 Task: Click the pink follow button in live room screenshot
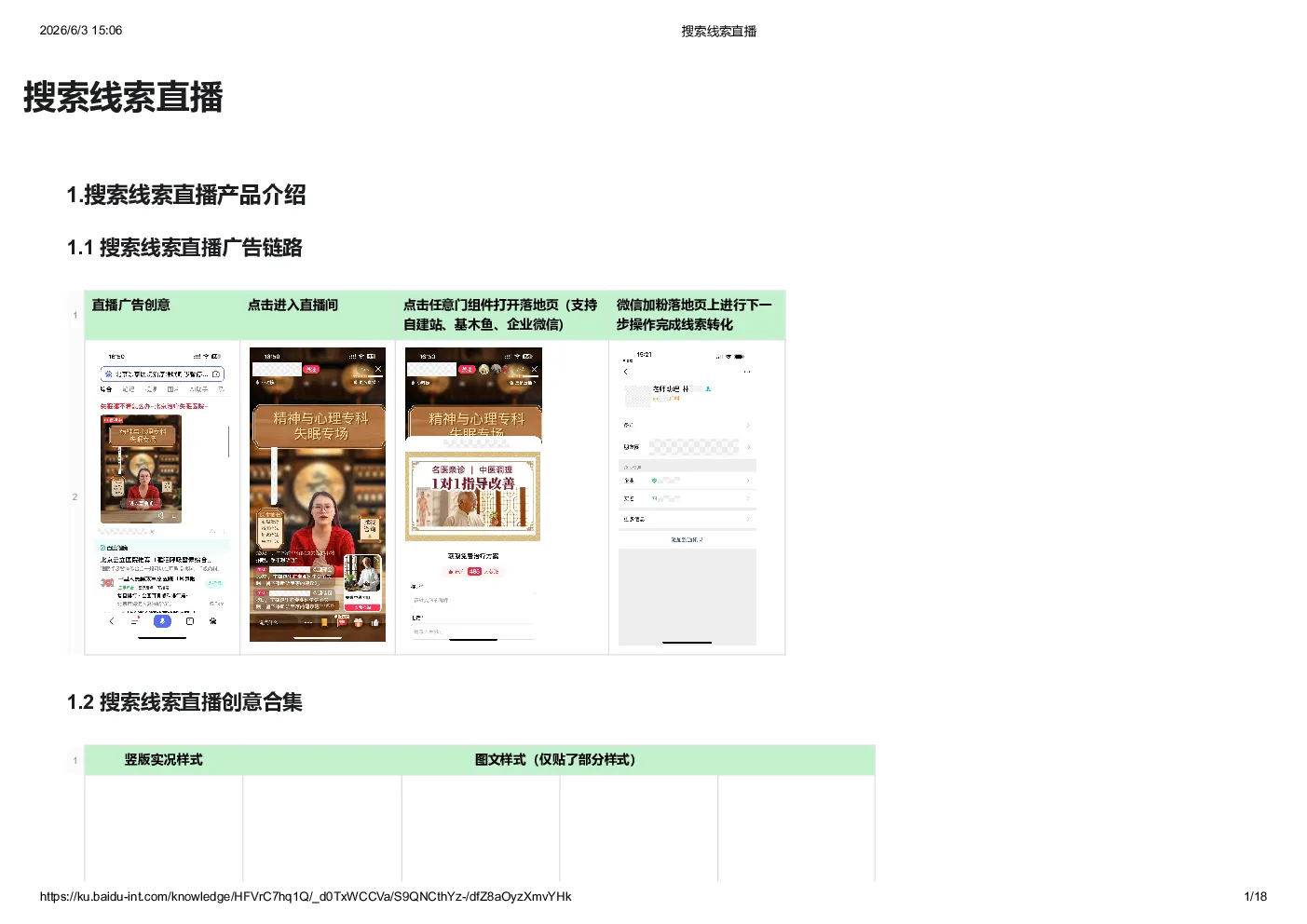(311, 370)
